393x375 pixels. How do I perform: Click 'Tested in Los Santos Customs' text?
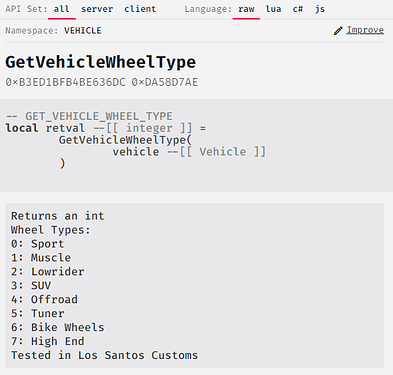tap(104, 355)
